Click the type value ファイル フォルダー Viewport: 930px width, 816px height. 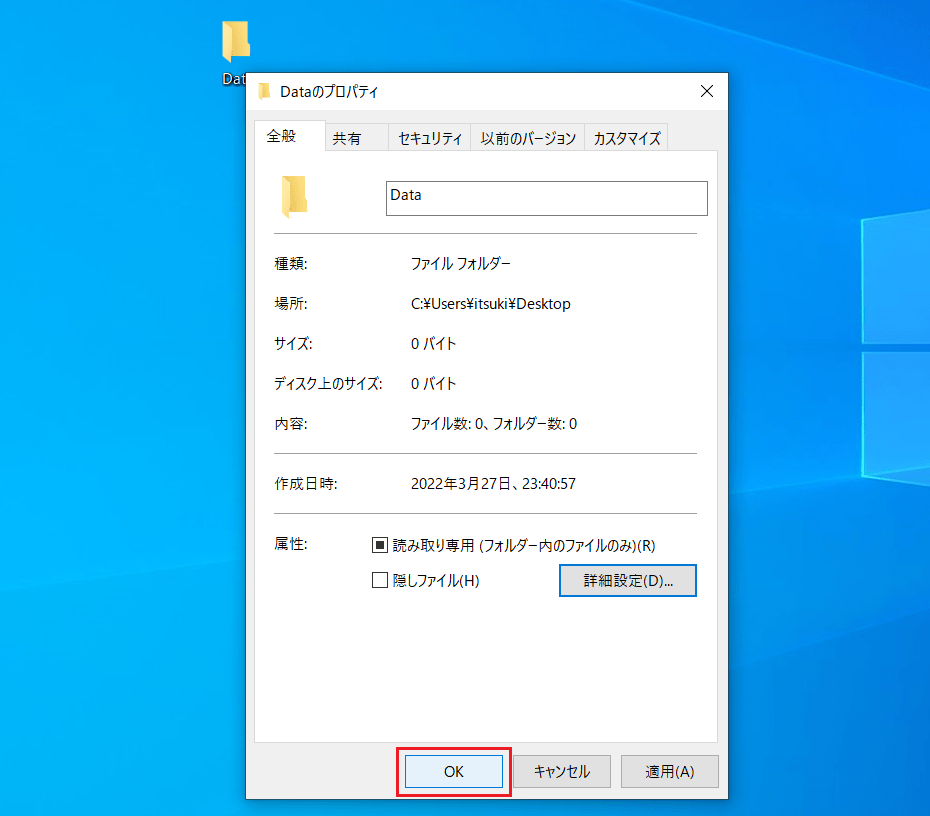coord(460,263)
